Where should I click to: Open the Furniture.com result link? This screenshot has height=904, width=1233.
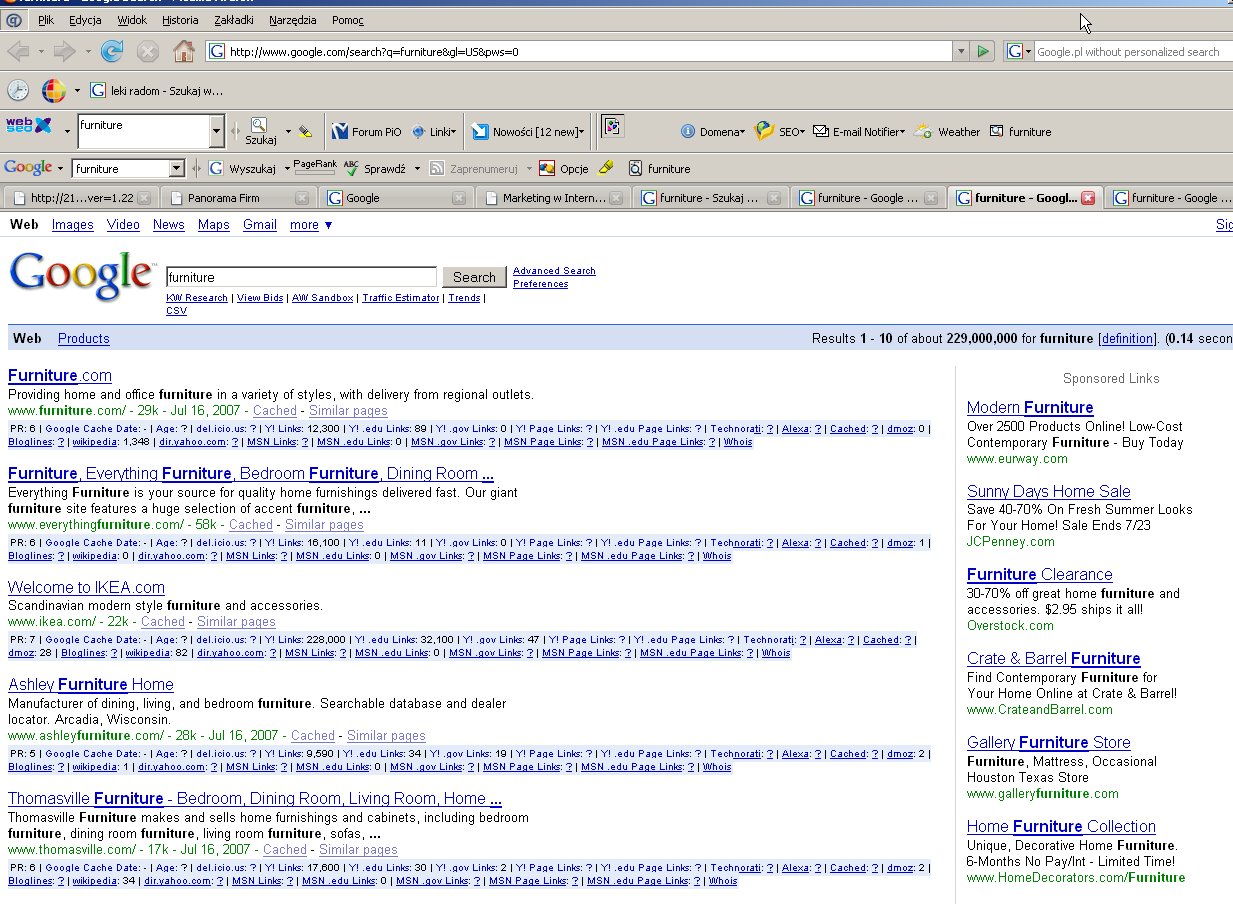tap(60, 375)
